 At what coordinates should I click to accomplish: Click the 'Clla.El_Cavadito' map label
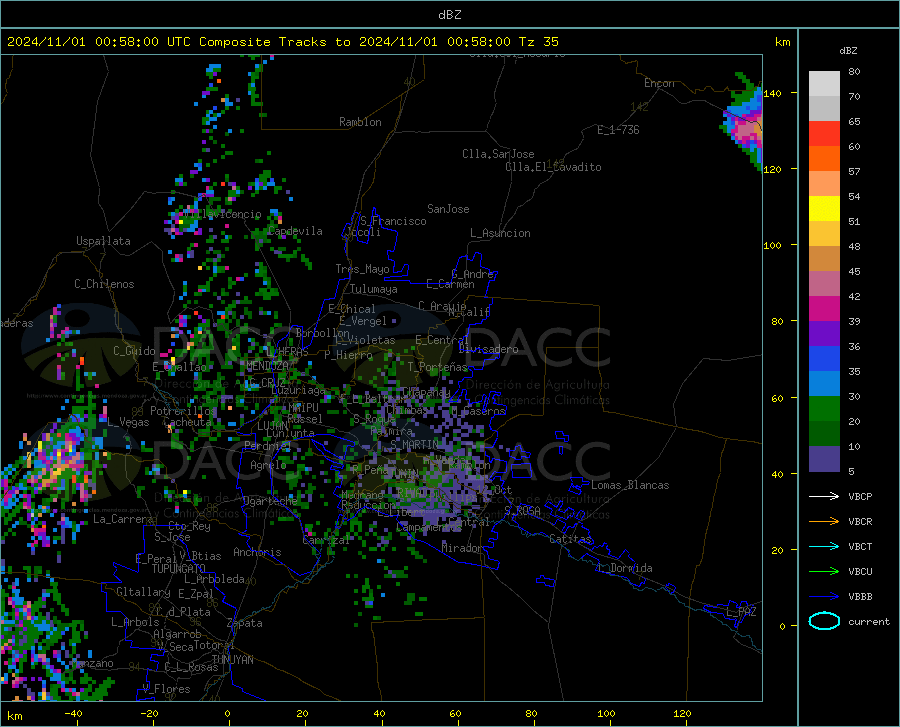coord(553,167)
